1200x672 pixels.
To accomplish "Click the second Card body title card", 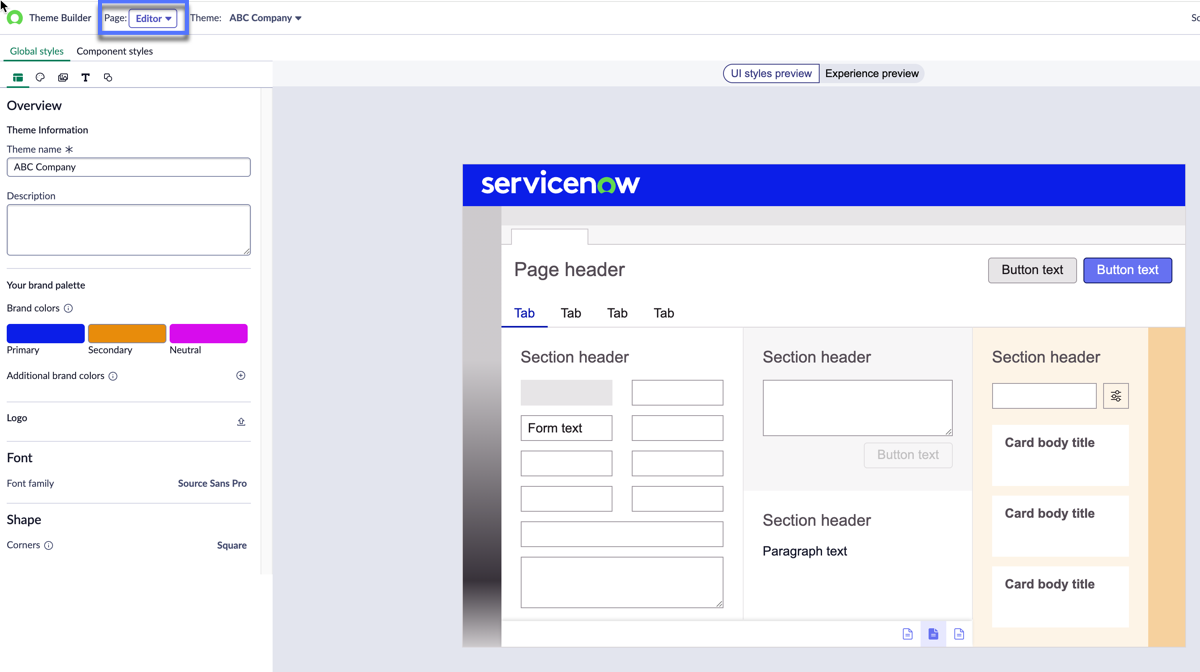I will (x=1060, y=526).
